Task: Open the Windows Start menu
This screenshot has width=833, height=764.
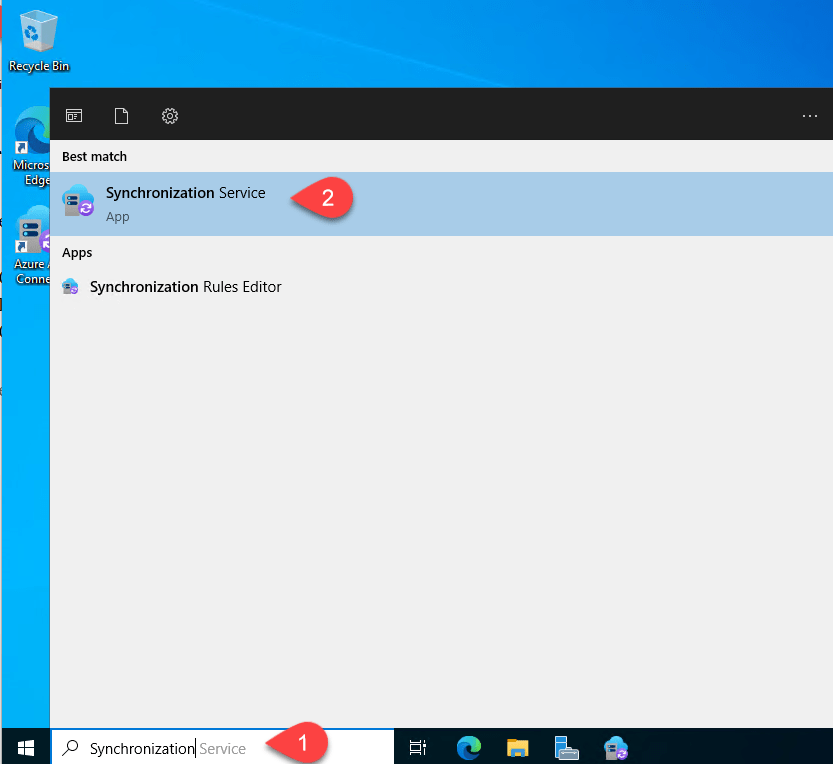Action: [25, 747]
